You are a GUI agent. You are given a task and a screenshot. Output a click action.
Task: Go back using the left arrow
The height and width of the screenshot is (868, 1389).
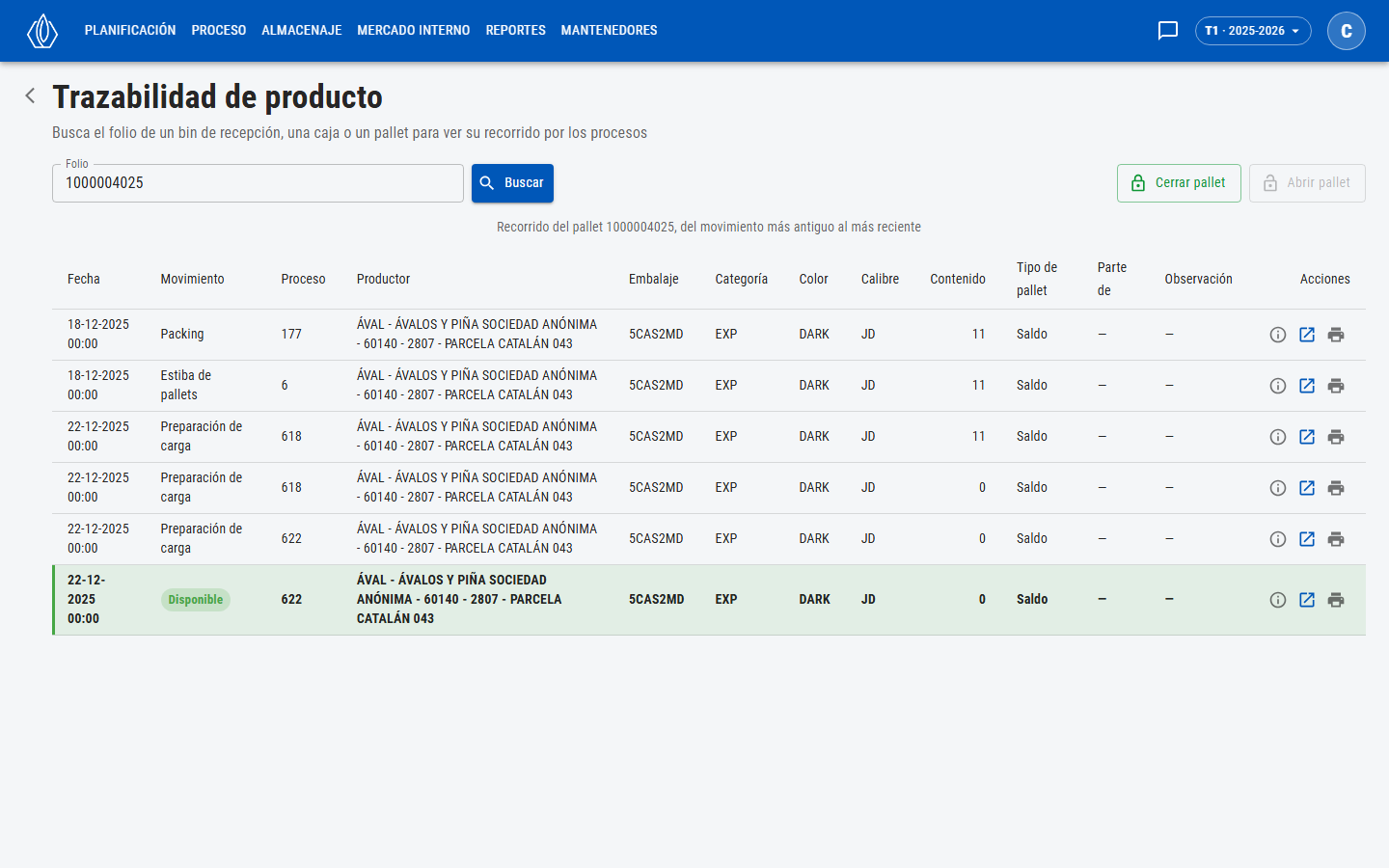coord(30,95)
